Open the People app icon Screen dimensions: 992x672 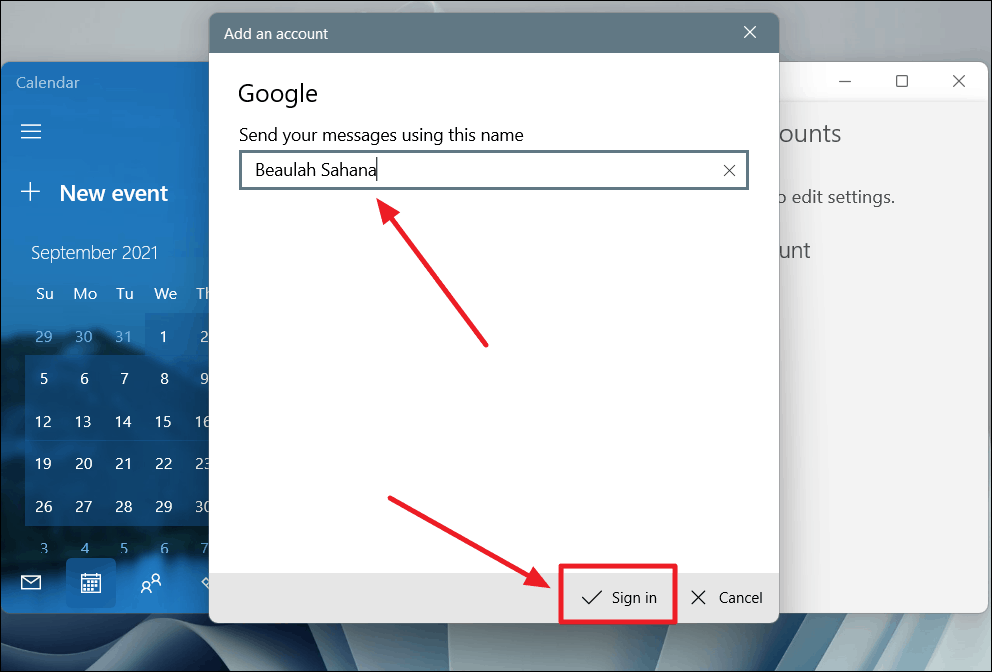pos(151,583)
